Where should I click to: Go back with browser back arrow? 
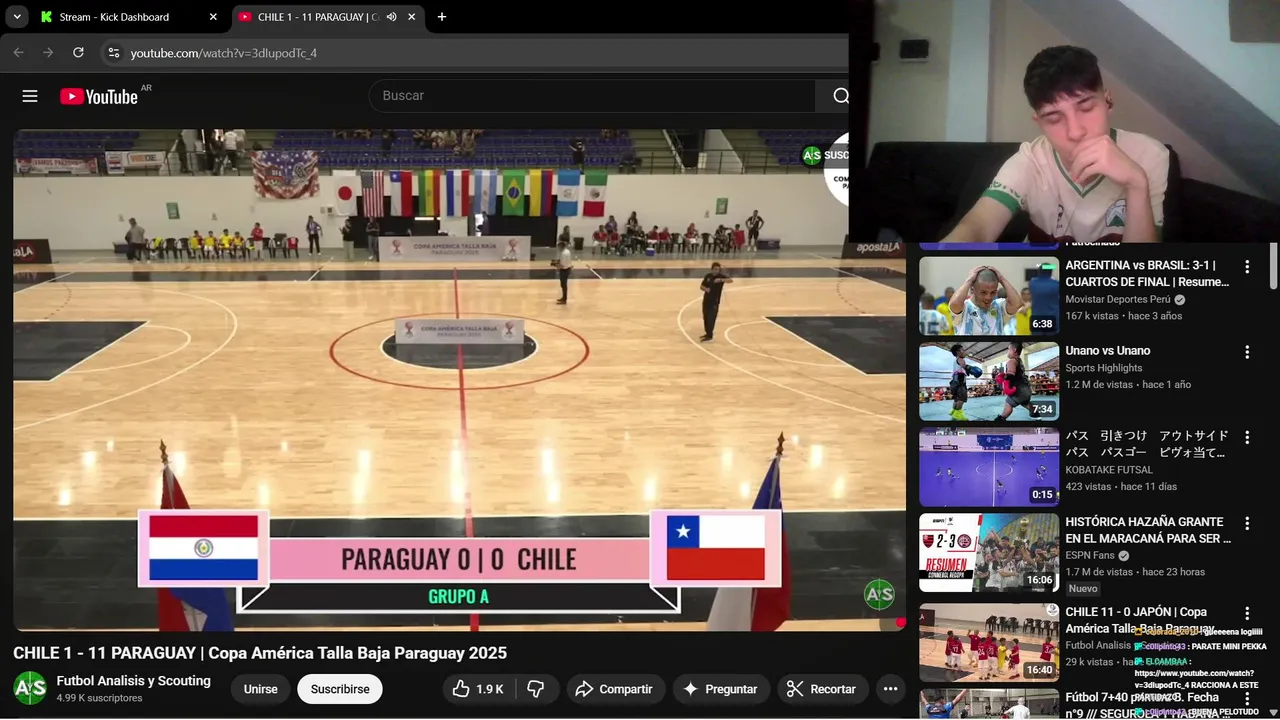(x=19, y=53)
